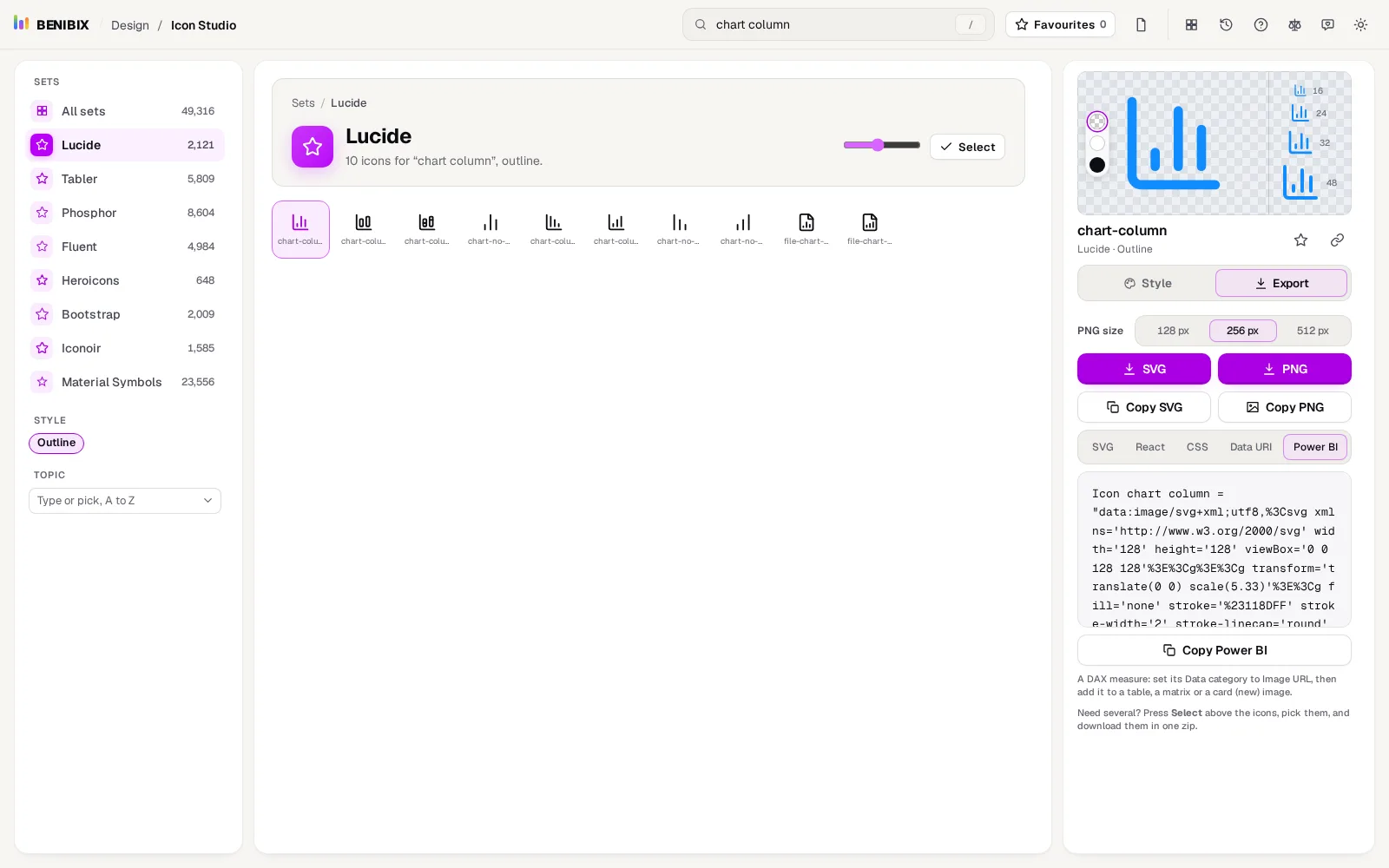1389x868 pixels.
Task: Select the Data URI code tab
Action: pyautogui.click(x=1251, y=447)
